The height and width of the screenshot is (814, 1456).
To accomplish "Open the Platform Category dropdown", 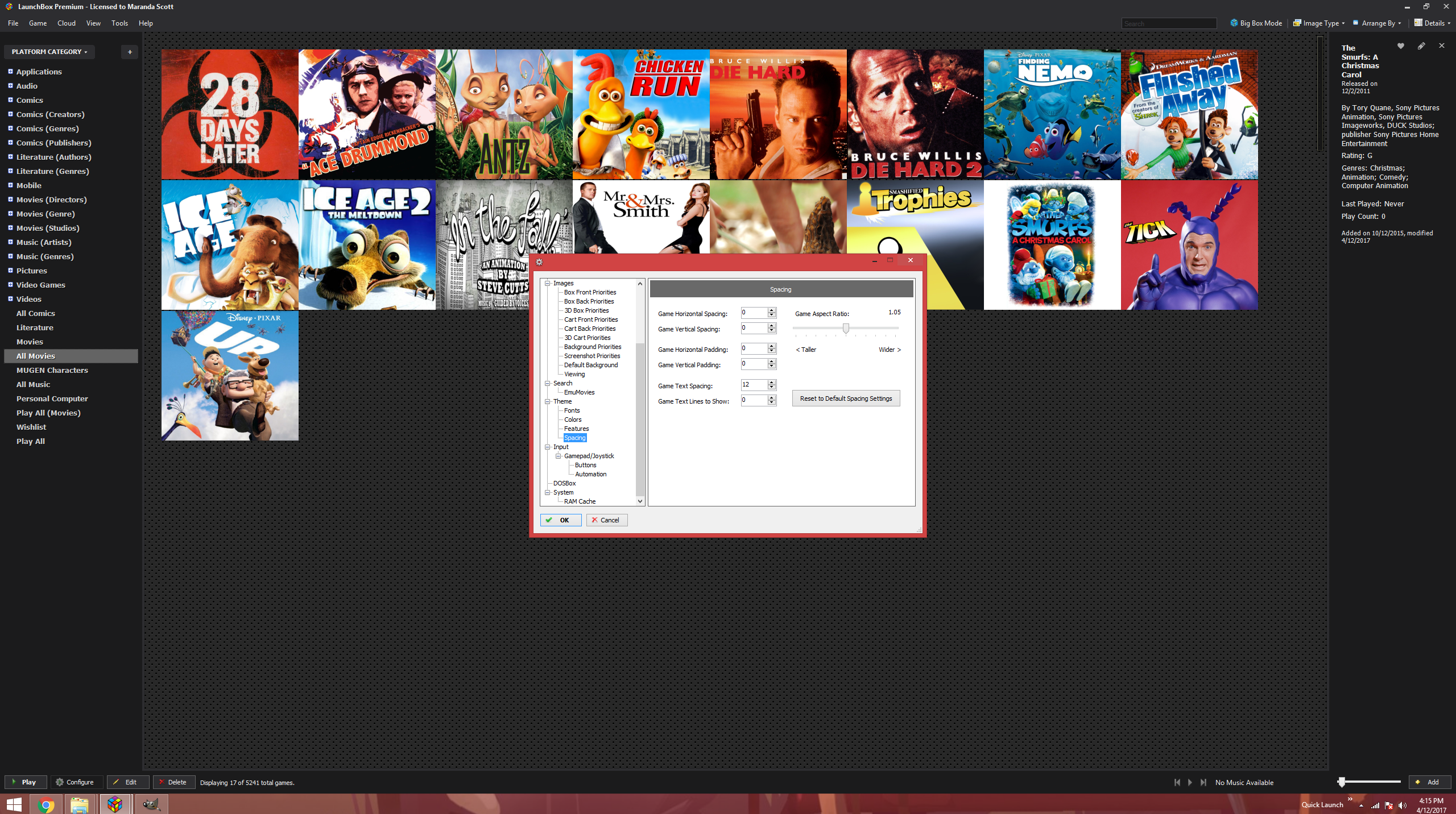I will (49, 52).
